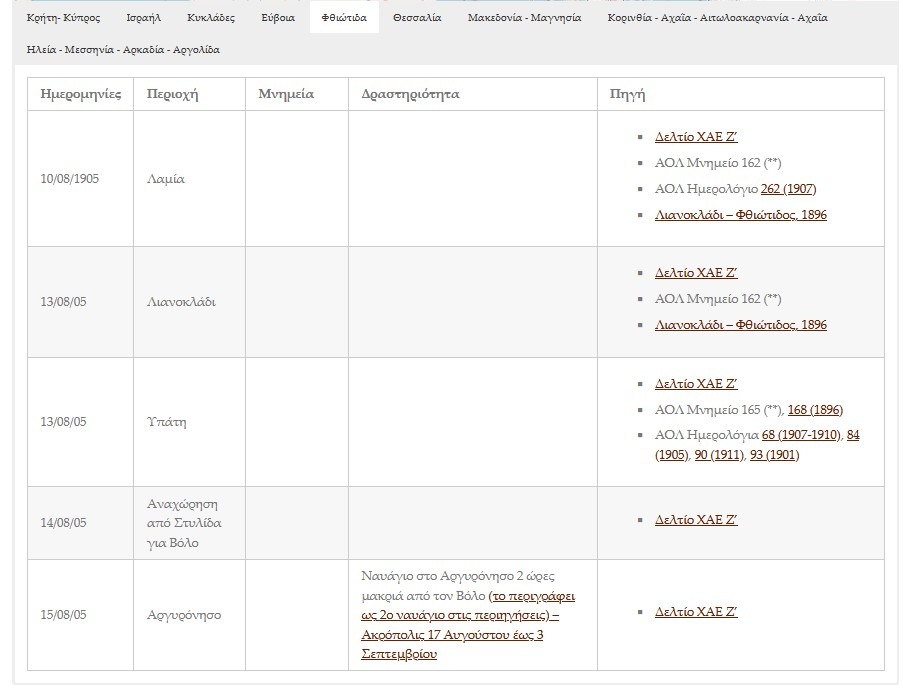Go to the Εύβοια tab
Image resolution: width=903 pixels, height=694 pixels.
point(278,18)
